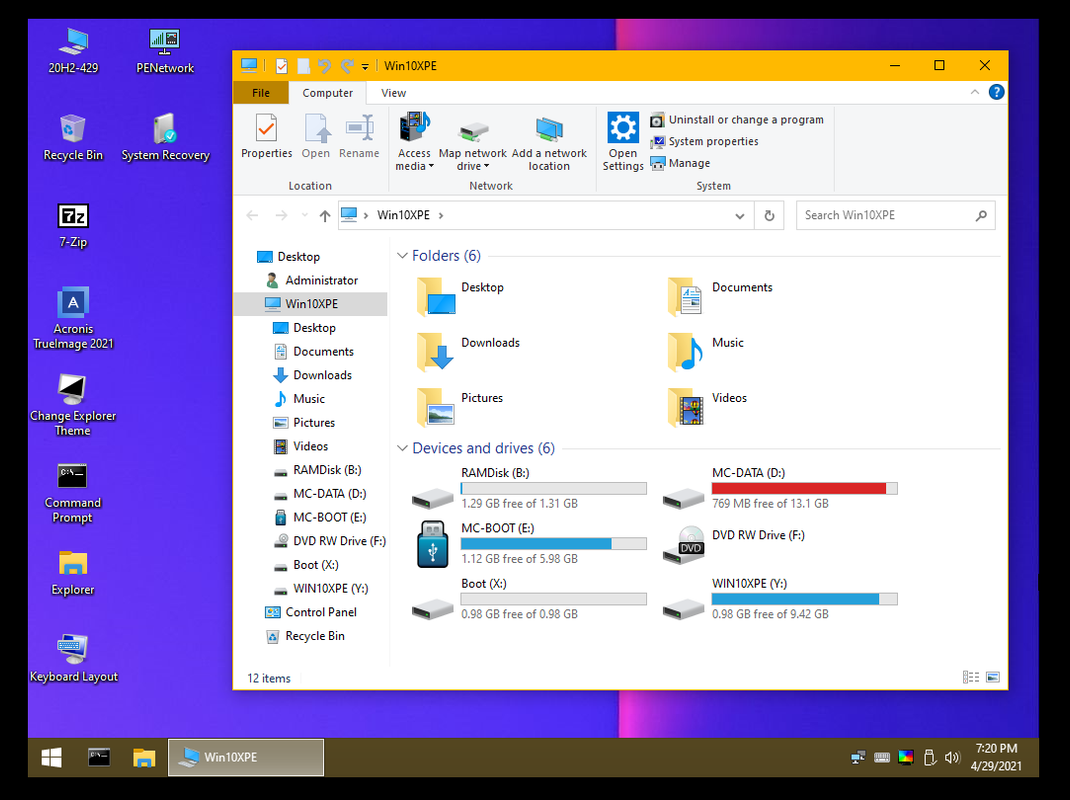The width and height of the screenshot is (1070, 800).
Task: Select MC-DATA (D:) drive with red bar
Action: [x=780, y=488]
